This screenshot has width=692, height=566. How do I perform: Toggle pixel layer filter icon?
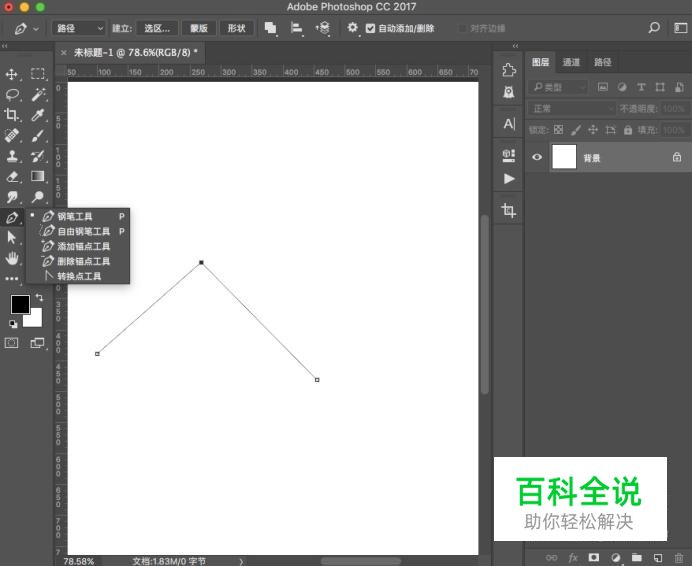(x=602, y=87)
